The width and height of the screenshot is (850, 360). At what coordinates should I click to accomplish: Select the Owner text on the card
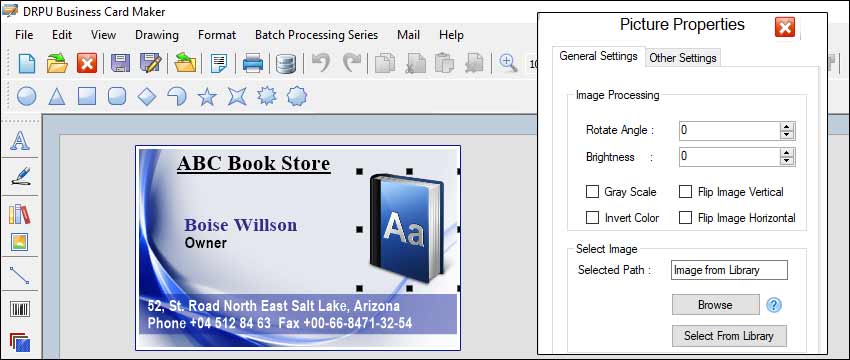coord(205,243)
